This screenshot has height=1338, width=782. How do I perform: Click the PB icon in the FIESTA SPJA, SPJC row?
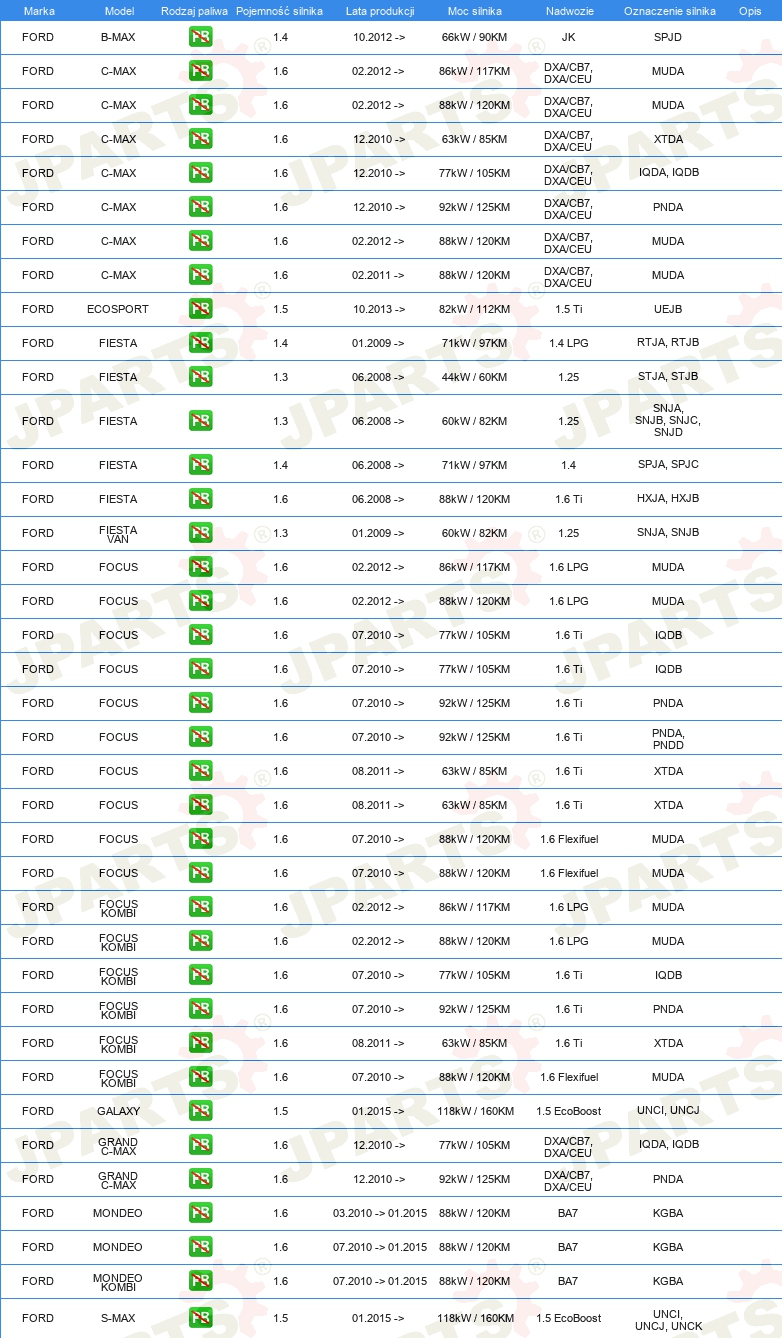point(201,465)
